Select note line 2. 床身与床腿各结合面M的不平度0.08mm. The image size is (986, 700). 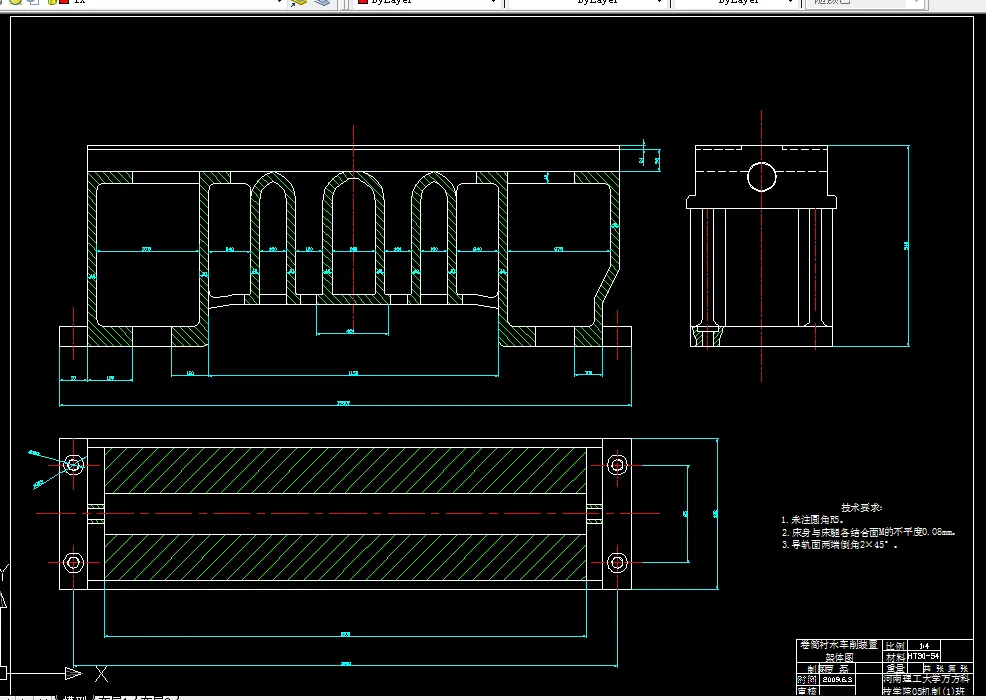(x=868, y=532)
